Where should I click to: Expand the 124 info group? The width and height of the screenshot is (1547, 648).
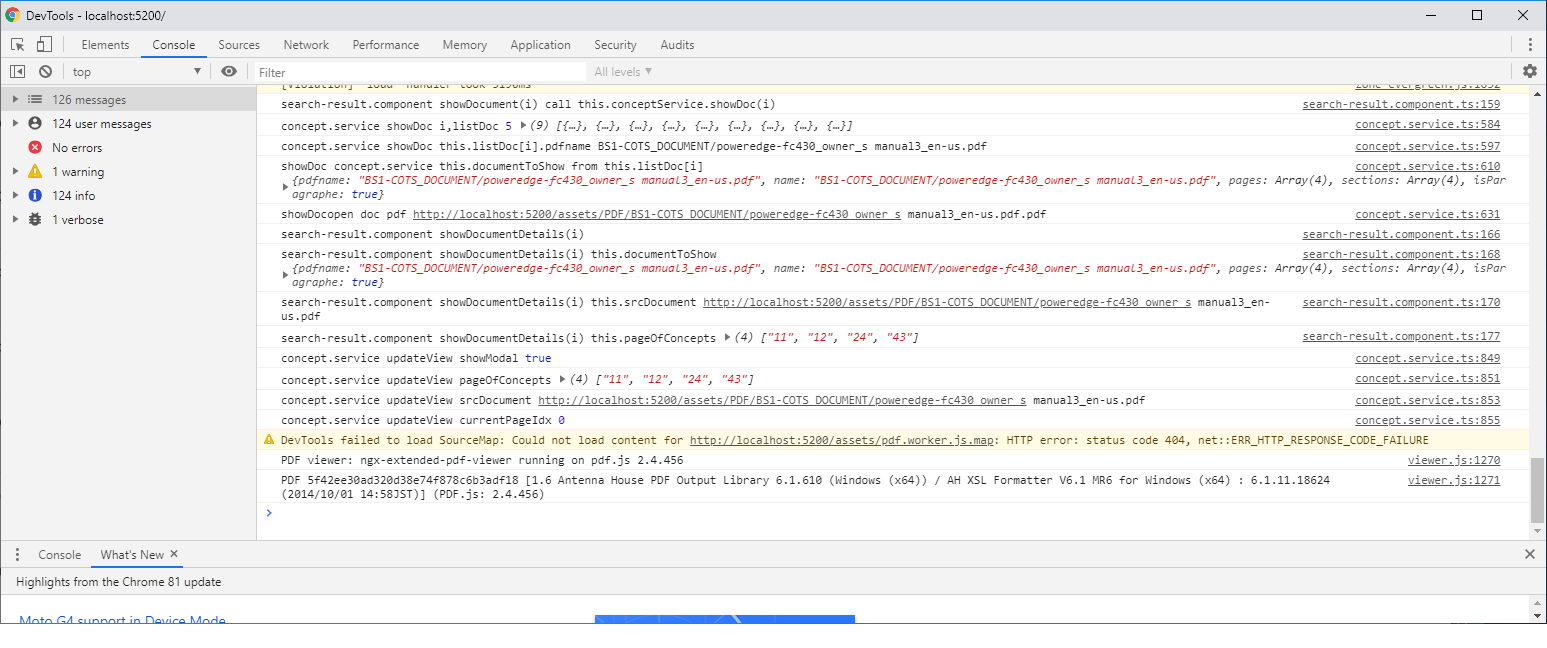coord(15,196)
